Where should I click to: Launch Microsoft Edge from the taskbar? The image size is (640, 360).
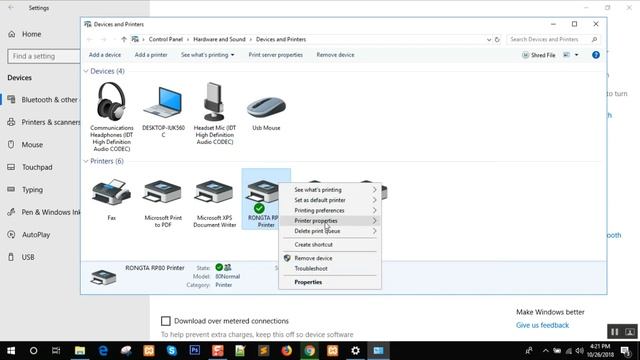(103, 351)
